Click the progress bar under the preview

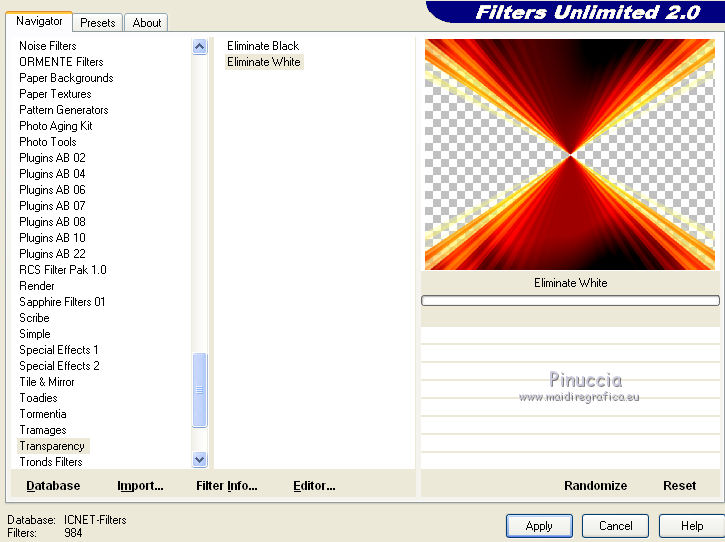point(570,301)
